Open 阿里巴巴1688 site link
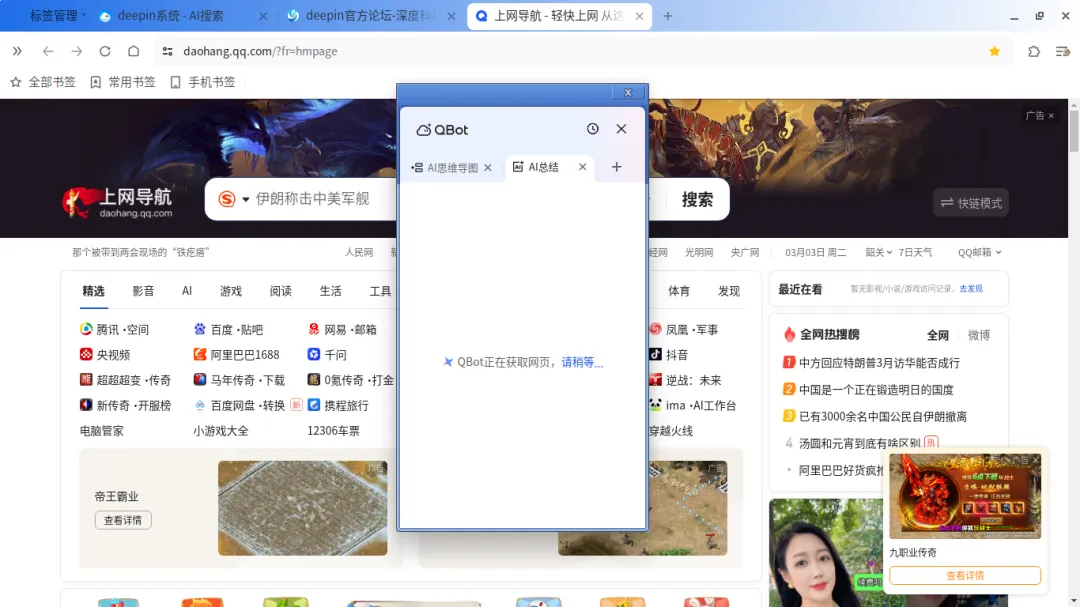Image resolution: width=1080 pixels, height=607 pixels. tap(236, 354)
